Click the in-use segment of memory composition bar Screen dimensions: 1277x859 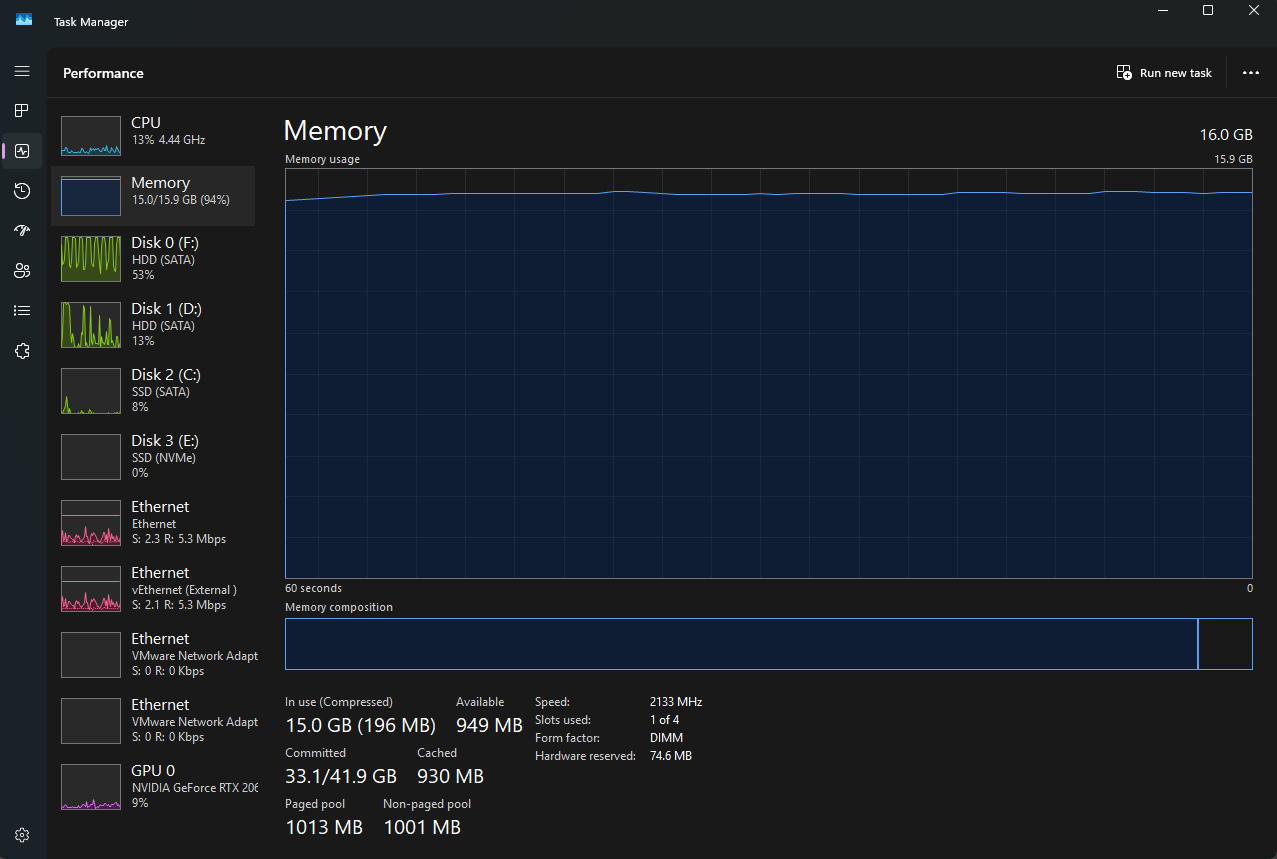[741, 644]
